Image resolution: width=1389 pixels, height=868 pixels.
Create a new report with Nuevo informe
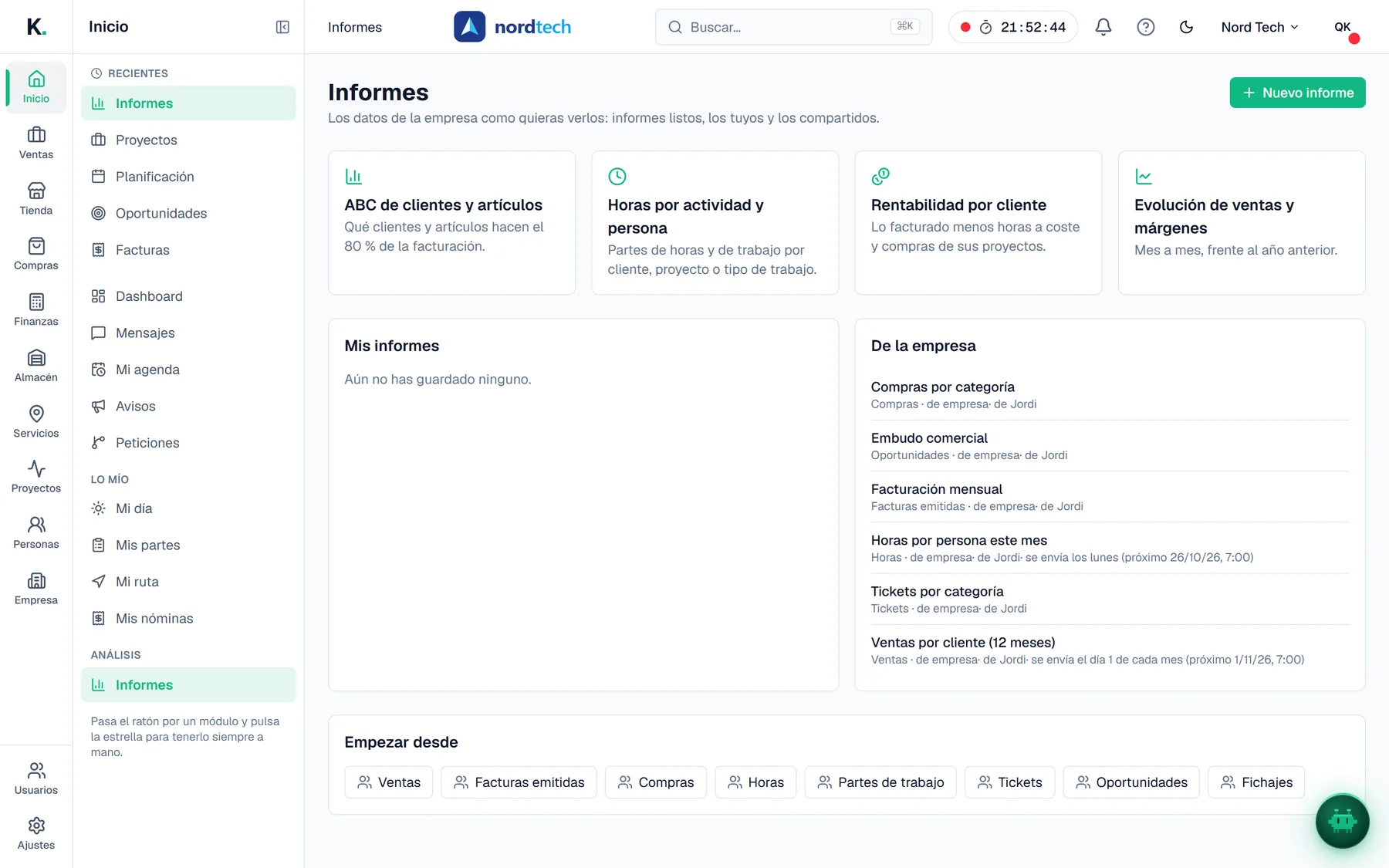(1297, 93)
